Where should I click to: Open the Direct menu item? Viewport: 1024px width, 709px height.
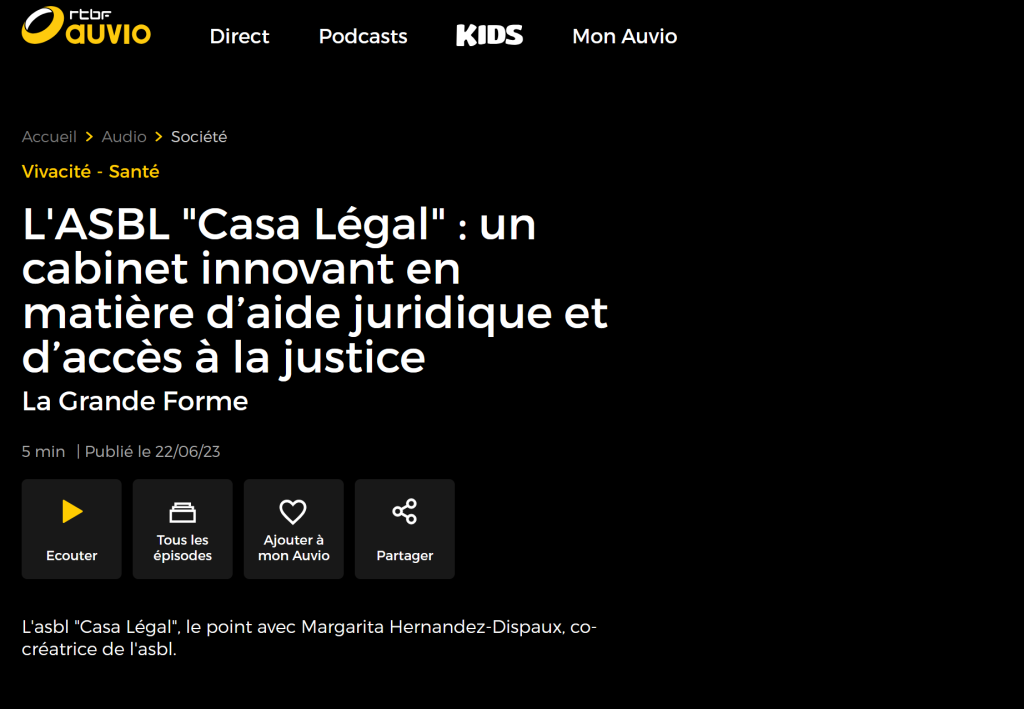coord(239,37)
